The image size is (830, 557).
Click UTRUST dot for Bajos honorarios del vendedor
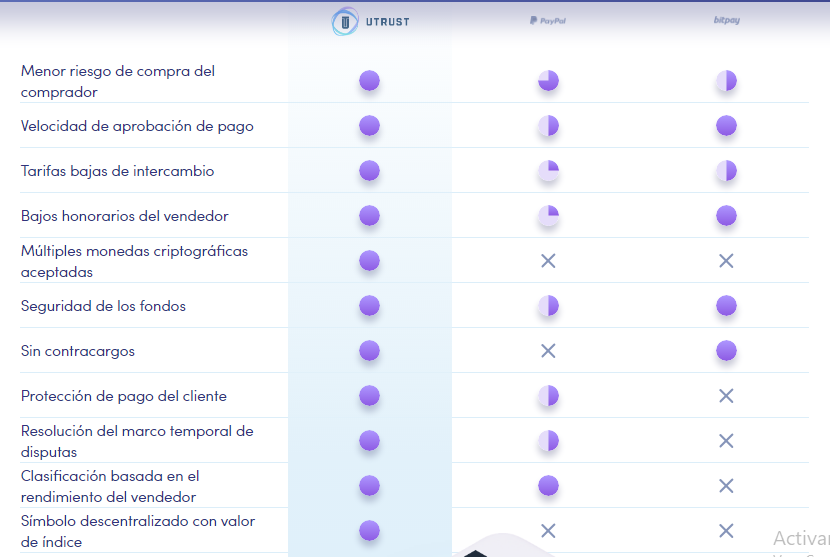point(369,215)
